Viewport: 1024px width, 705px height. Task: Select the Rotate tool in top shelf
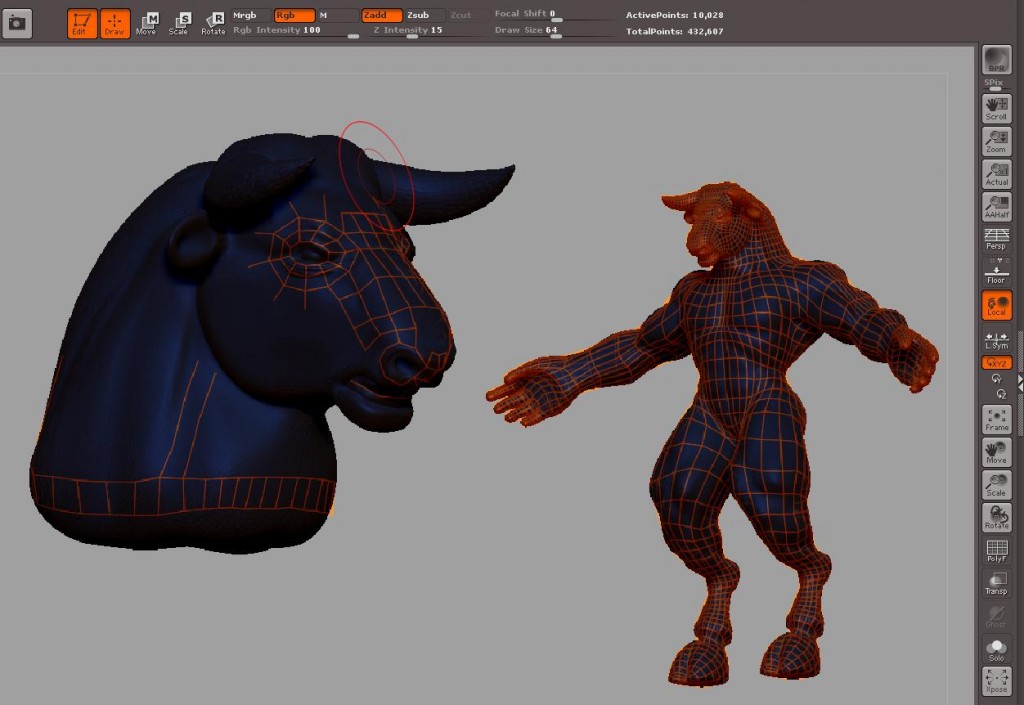tap(213, 23)
